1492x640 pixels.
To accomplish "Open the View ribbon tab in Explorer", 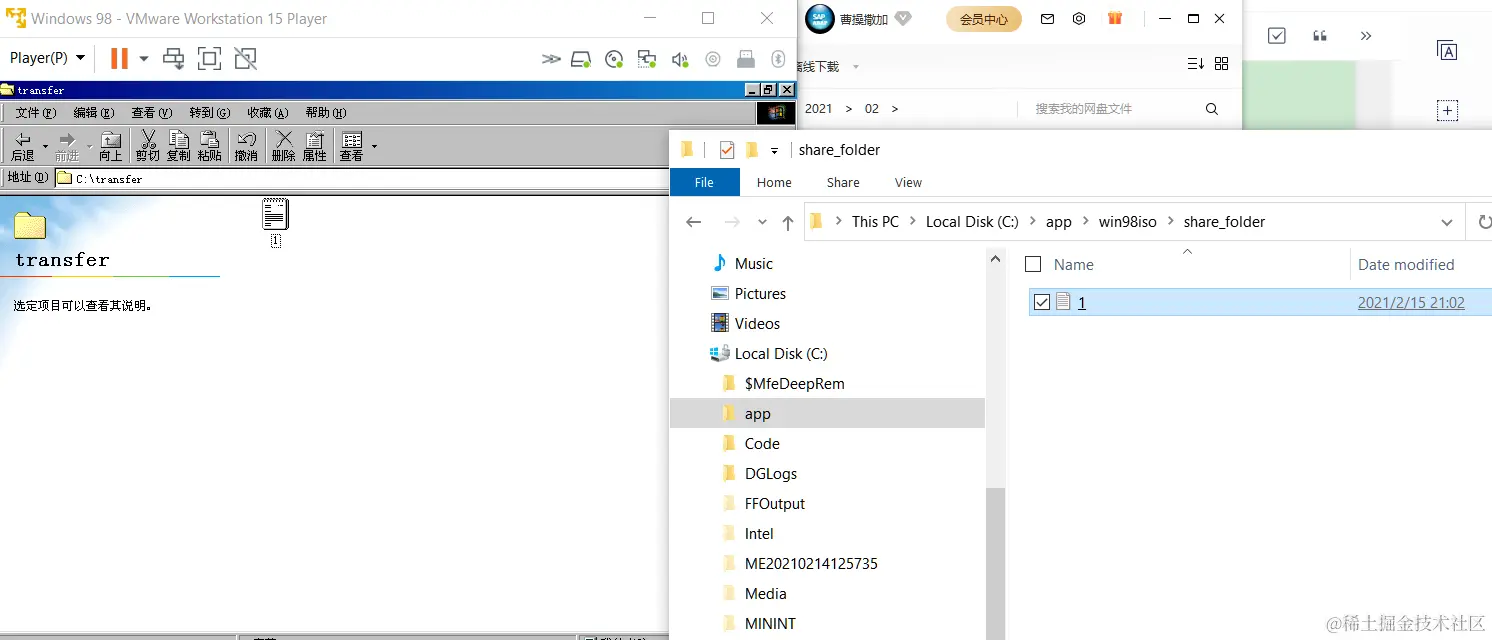I will [908, 182].
